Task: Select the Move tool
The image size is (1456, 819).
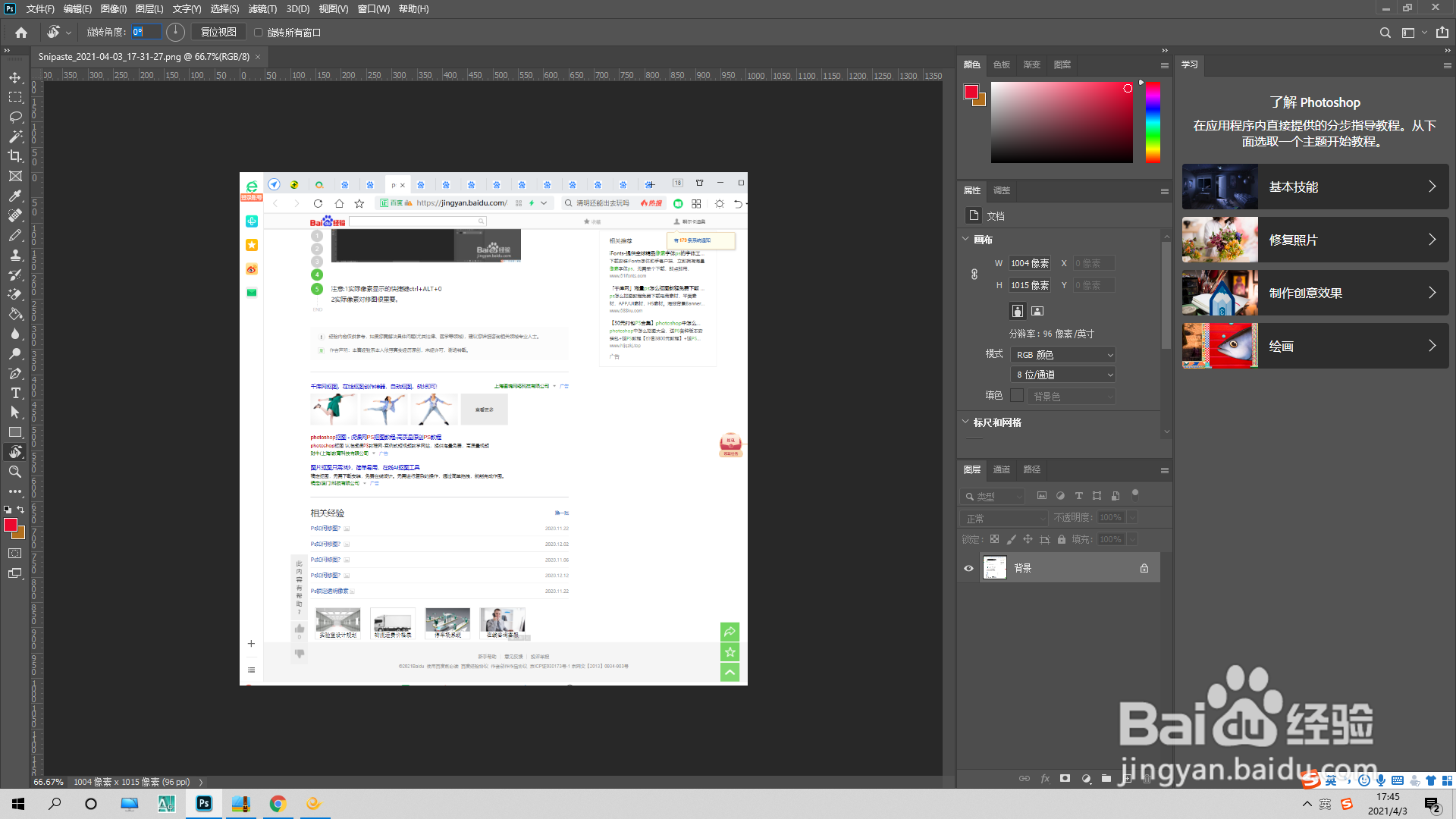Action: [15, 77]
